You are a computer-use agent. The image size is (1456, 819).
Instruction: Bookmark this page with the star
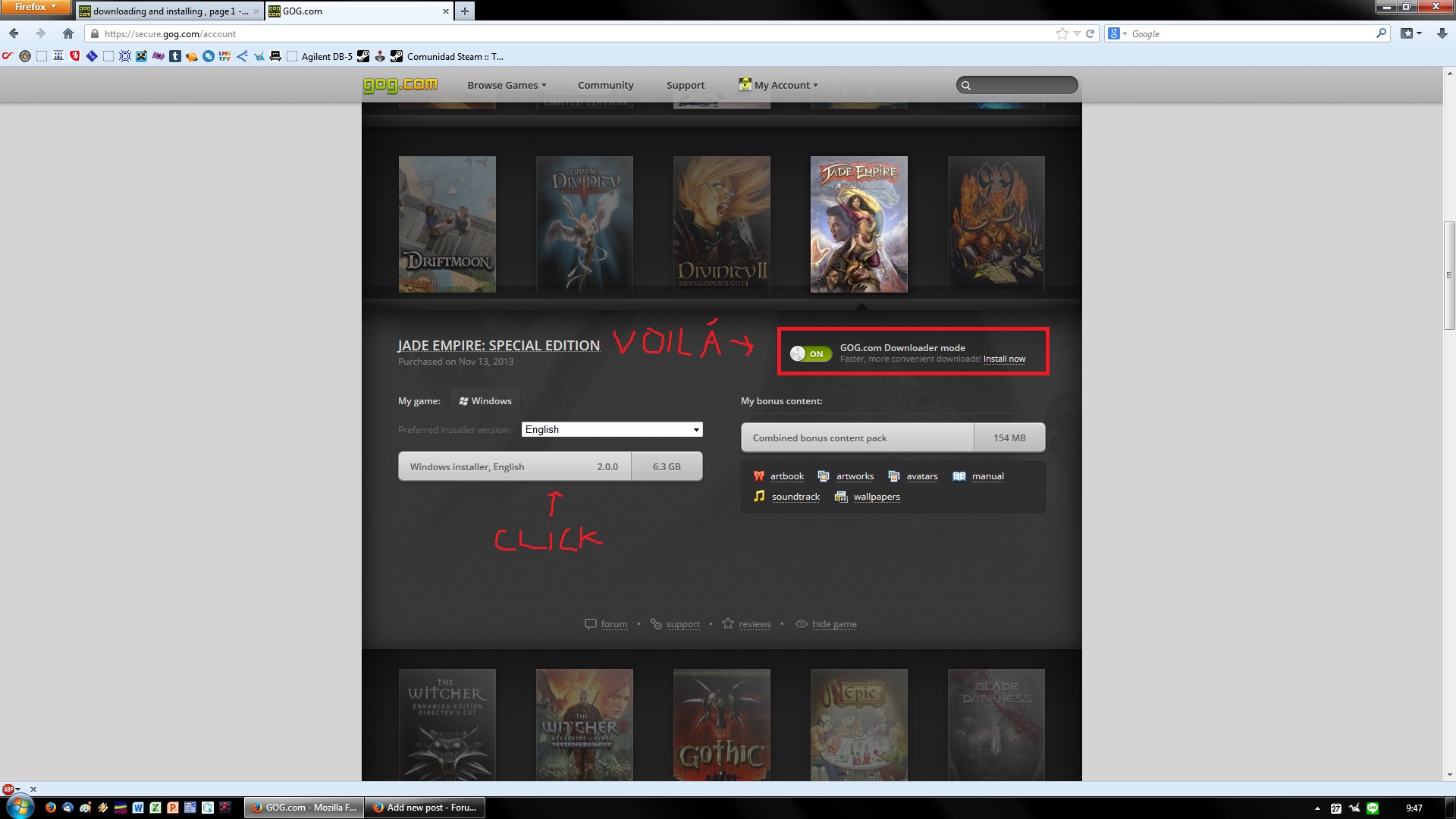pos(1062,33)
